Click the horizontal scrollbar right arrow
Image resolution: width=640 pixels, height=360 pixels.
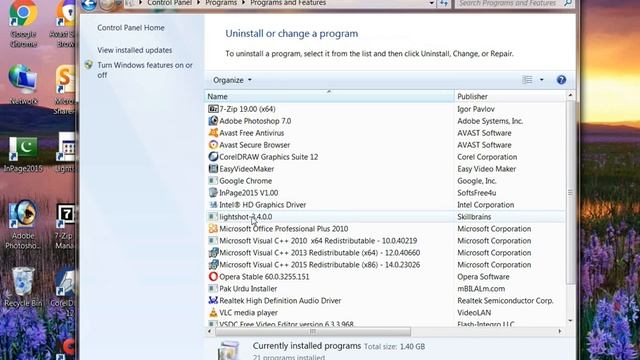click(560, 331)
